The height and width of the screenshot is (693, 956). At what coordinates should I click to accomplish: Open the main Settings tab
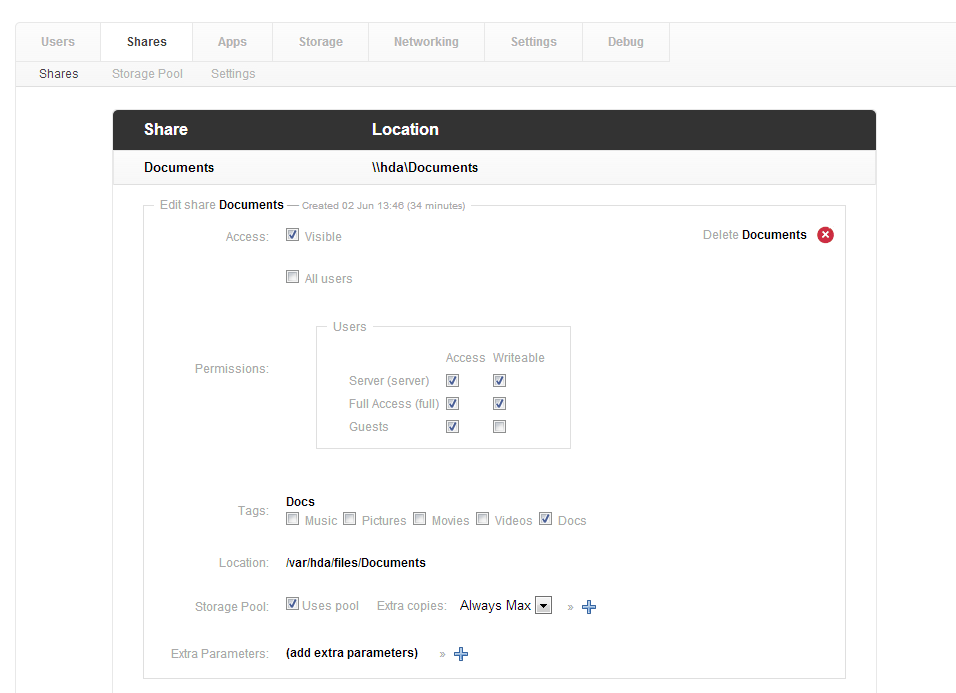(x=533, y=42)
